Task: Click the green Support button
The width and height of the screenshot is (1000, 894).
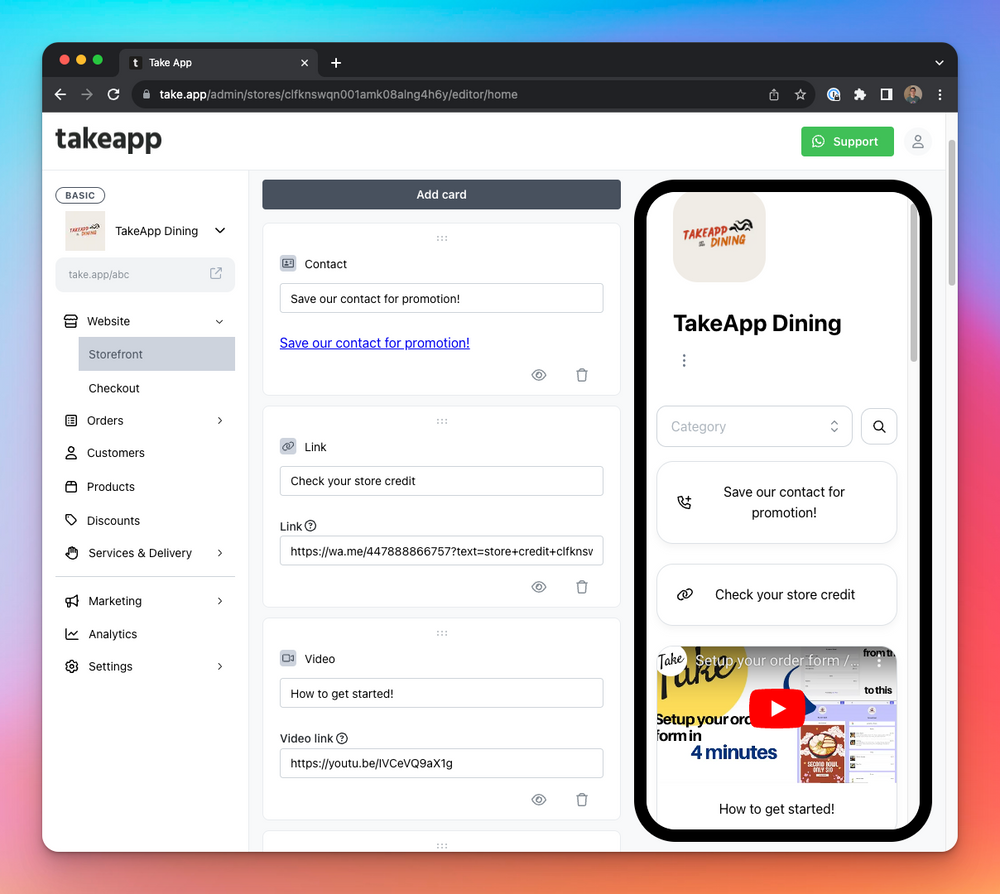Action: point(847,142)
